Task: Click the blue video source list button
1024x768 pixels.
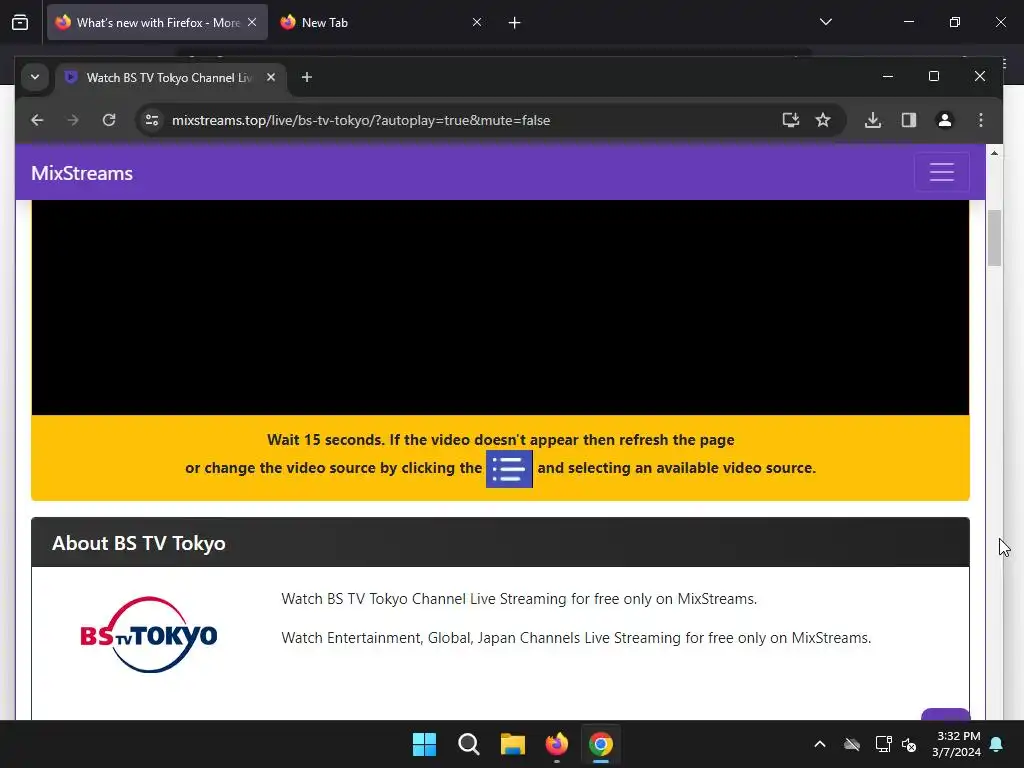Action: [x=509, y=468]
